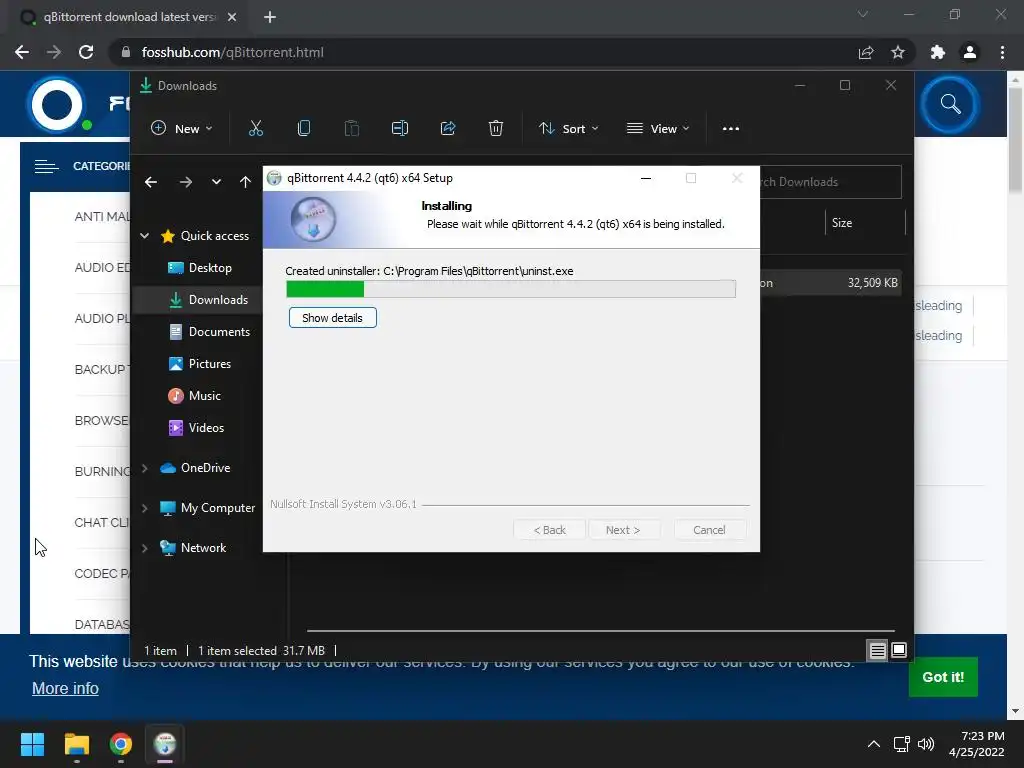Viewport: 1024px width, 768px height.
Task: Click Show details in qBittorrent Setup
Action: pos(332,318)
